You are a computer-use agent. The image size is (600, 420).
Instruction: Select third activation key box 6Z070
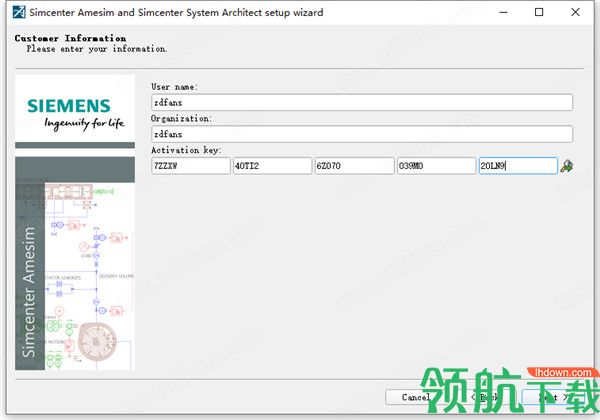point(354,166)
